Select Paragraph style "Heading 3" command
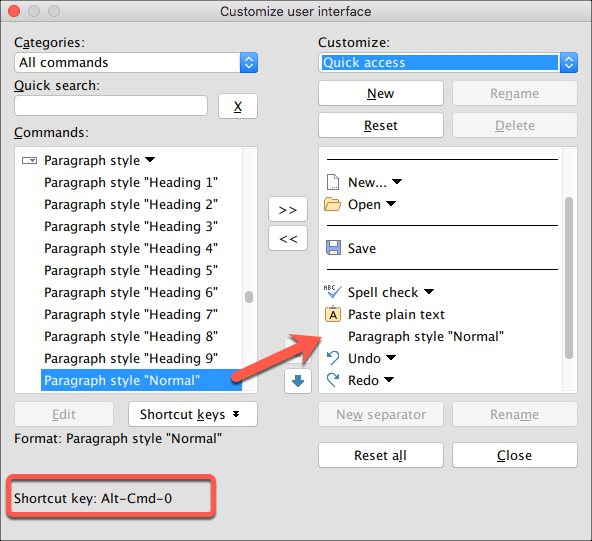 coord(131,227)
